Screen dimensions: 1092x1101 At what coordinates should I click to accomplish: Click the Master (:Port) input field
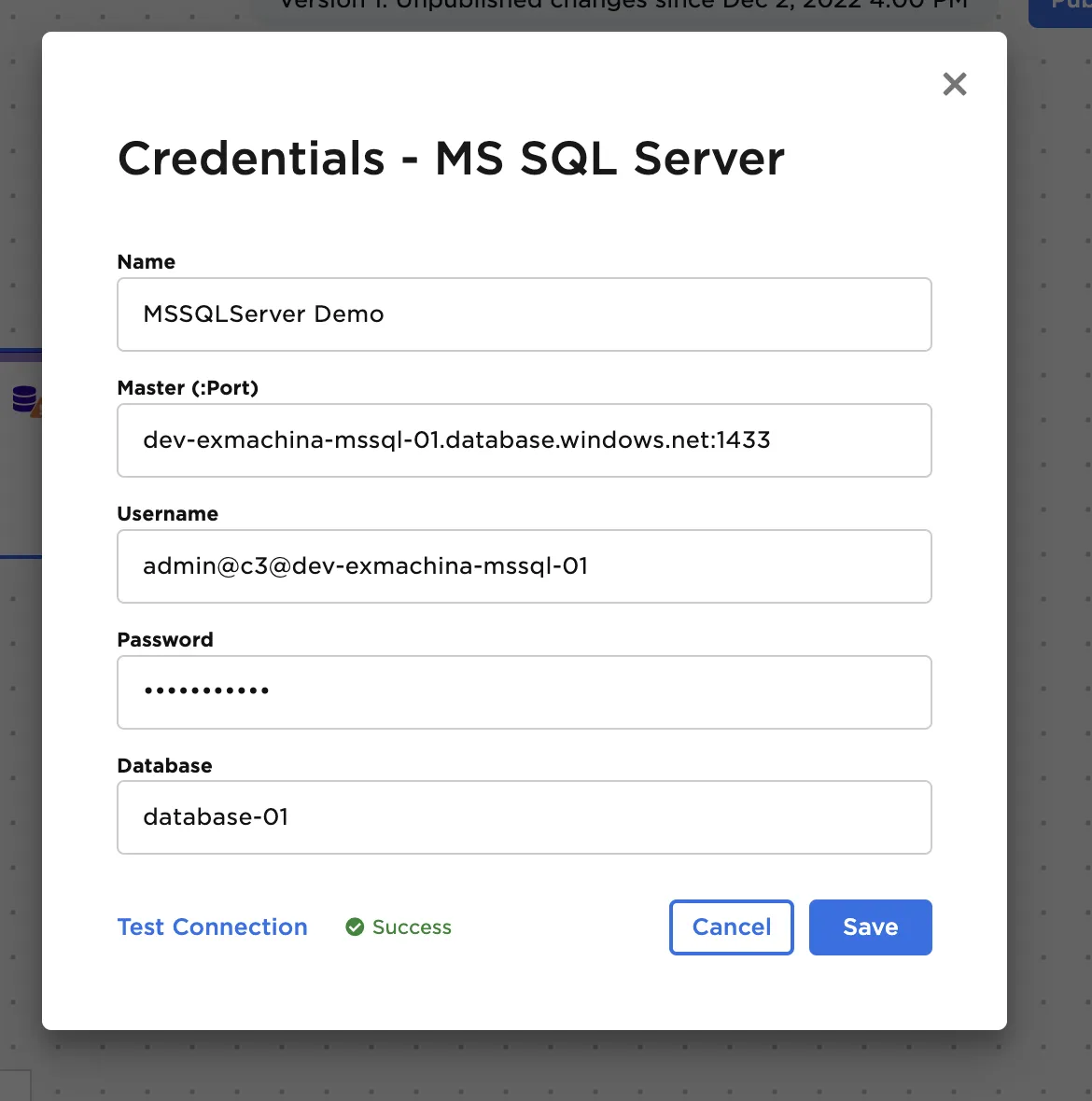[525, 440]
